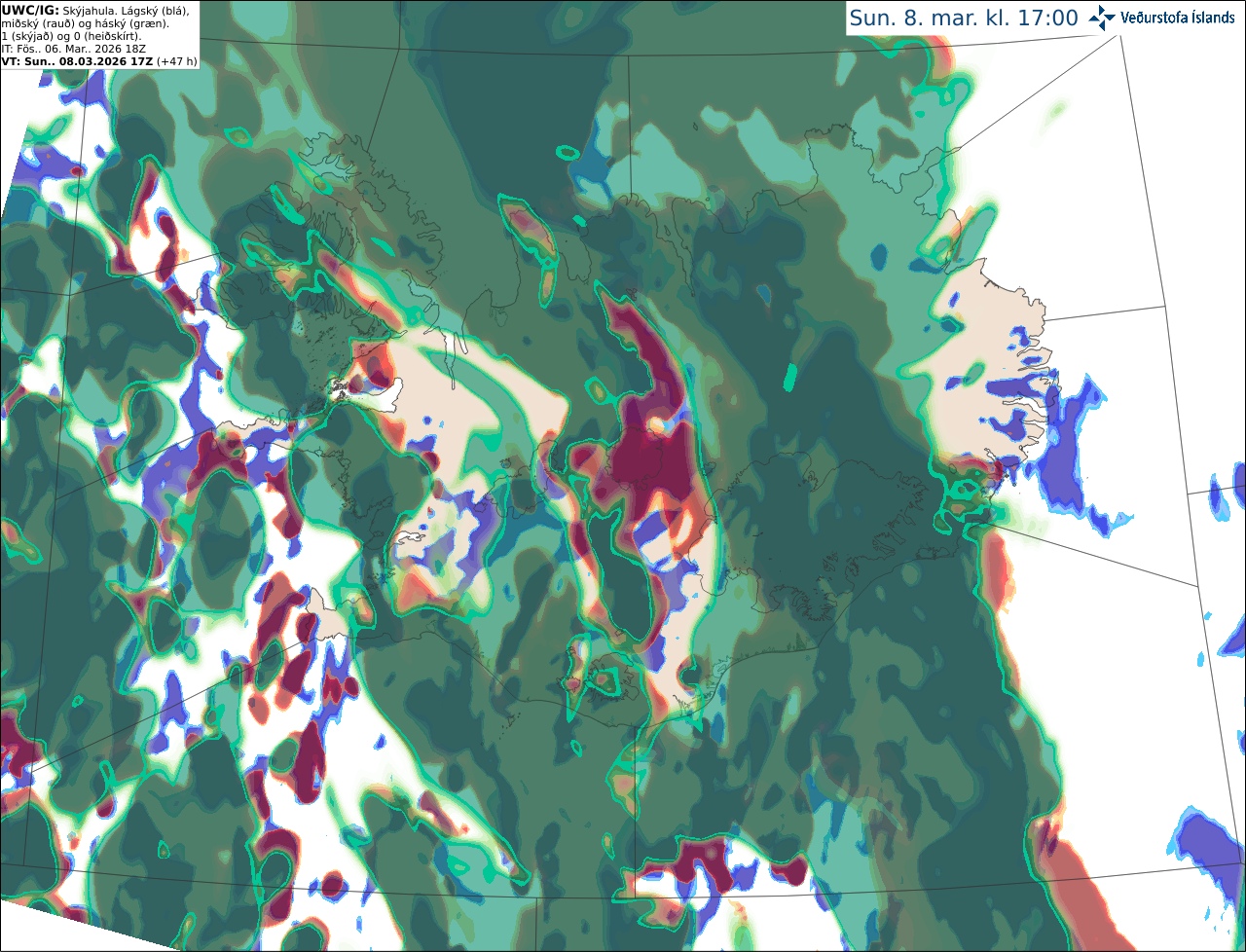1246x952 pixels.
Task: Click the 'miðský (rauð) og háský (græn).' line
Action: [x=85, y=22]
